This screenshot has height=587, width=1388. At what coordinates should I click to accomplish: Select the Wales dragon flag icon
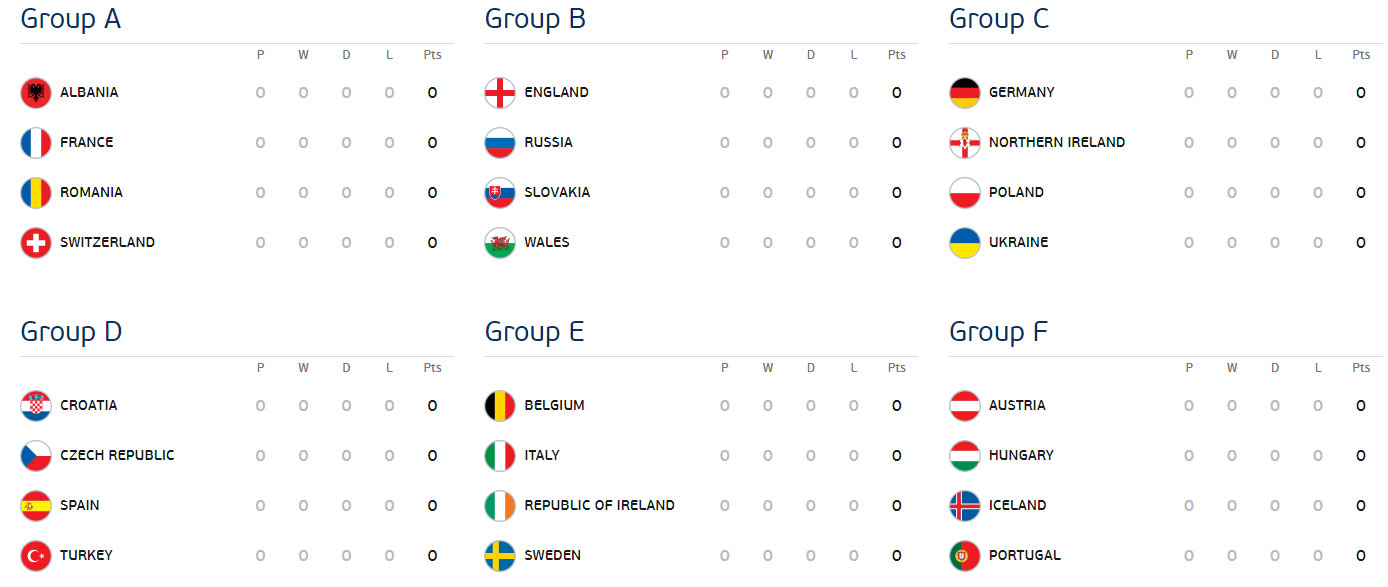[500, 243]
